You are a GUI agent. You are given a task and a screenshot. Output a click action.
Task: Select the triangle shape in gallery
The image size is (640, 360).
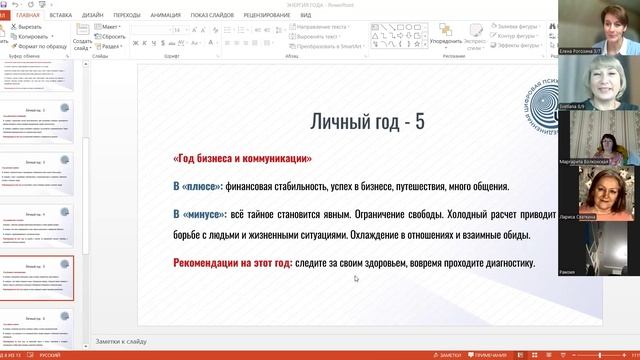click(375, 36)
